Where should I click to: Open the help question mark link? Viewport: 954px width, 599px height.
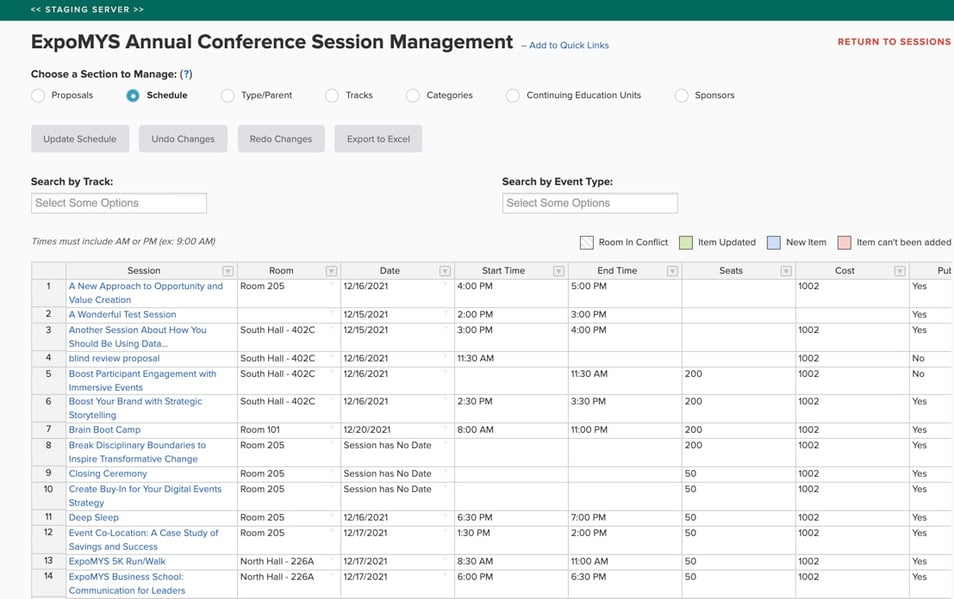click(x=186, y=74)
